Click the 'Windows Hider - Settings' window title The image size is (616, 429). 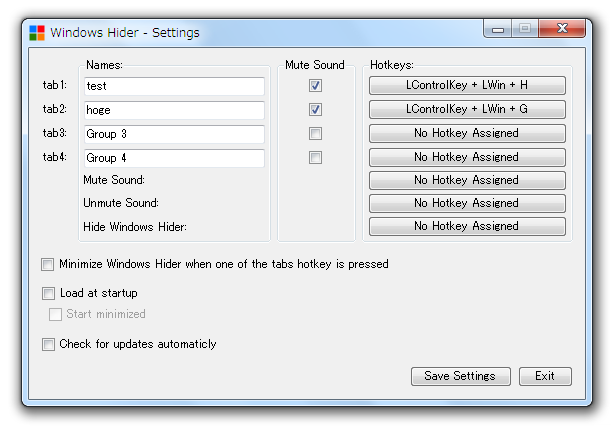[125, 33]
